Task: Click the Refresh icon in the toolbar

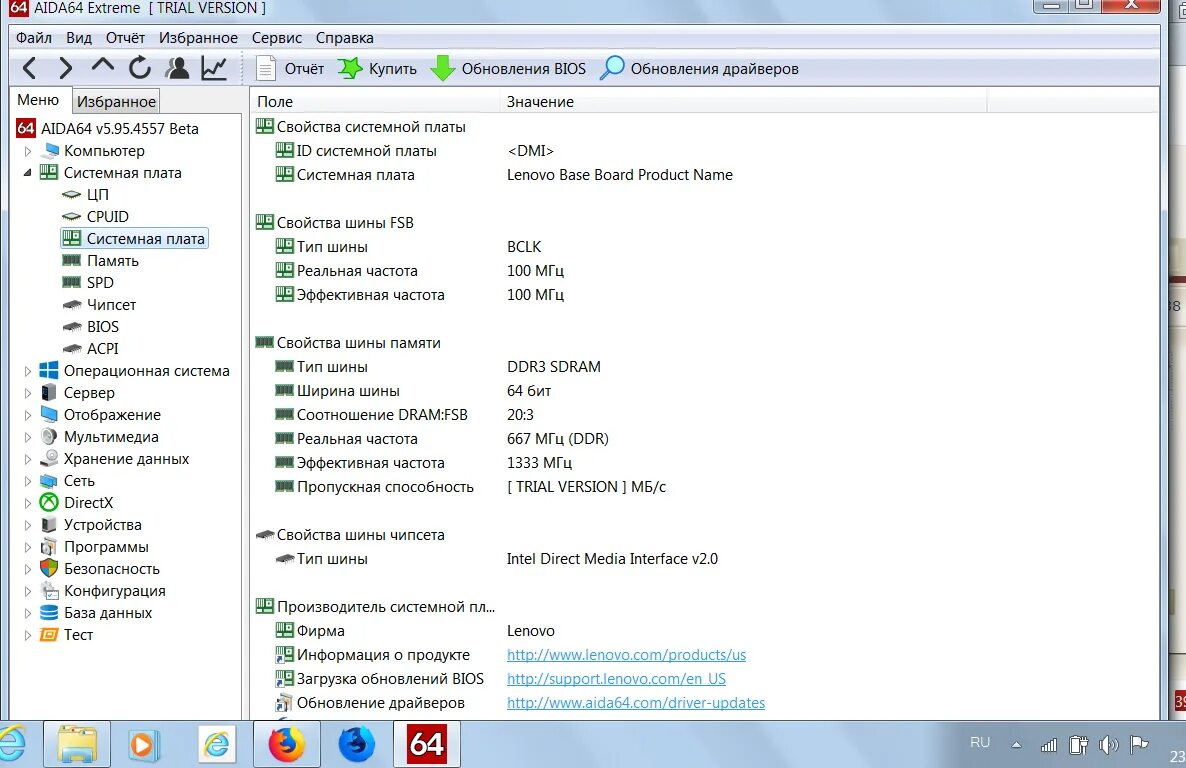Action: 139,68
